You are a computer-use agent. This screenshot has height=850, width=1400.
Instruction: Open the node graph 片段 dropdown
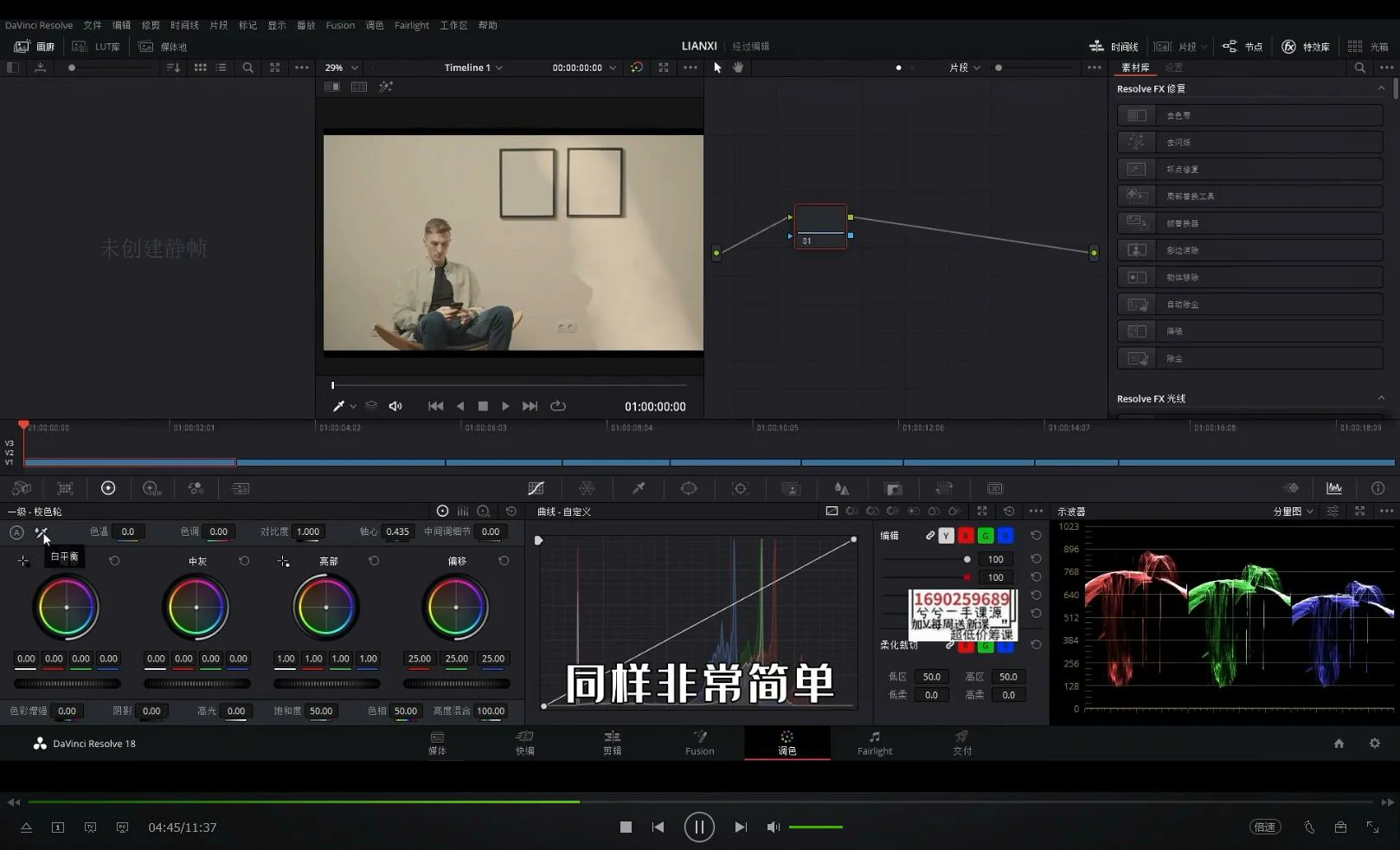point(964,68)
